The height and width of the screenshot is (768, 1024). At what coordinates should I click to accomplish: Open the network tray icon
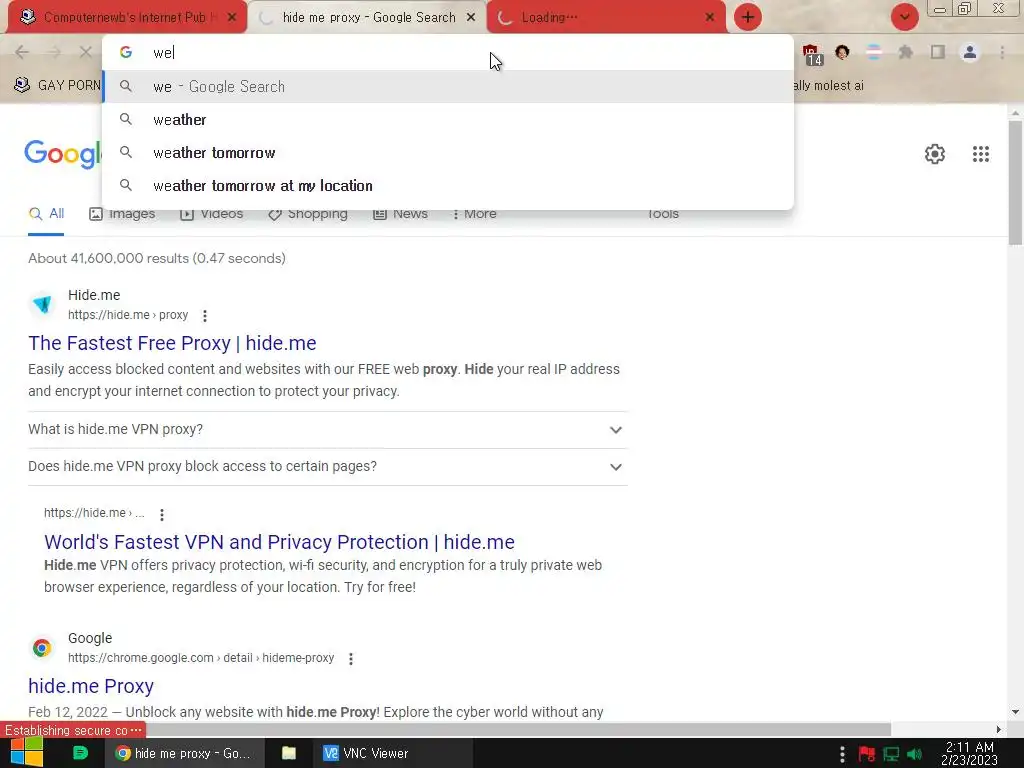[891, 754]
